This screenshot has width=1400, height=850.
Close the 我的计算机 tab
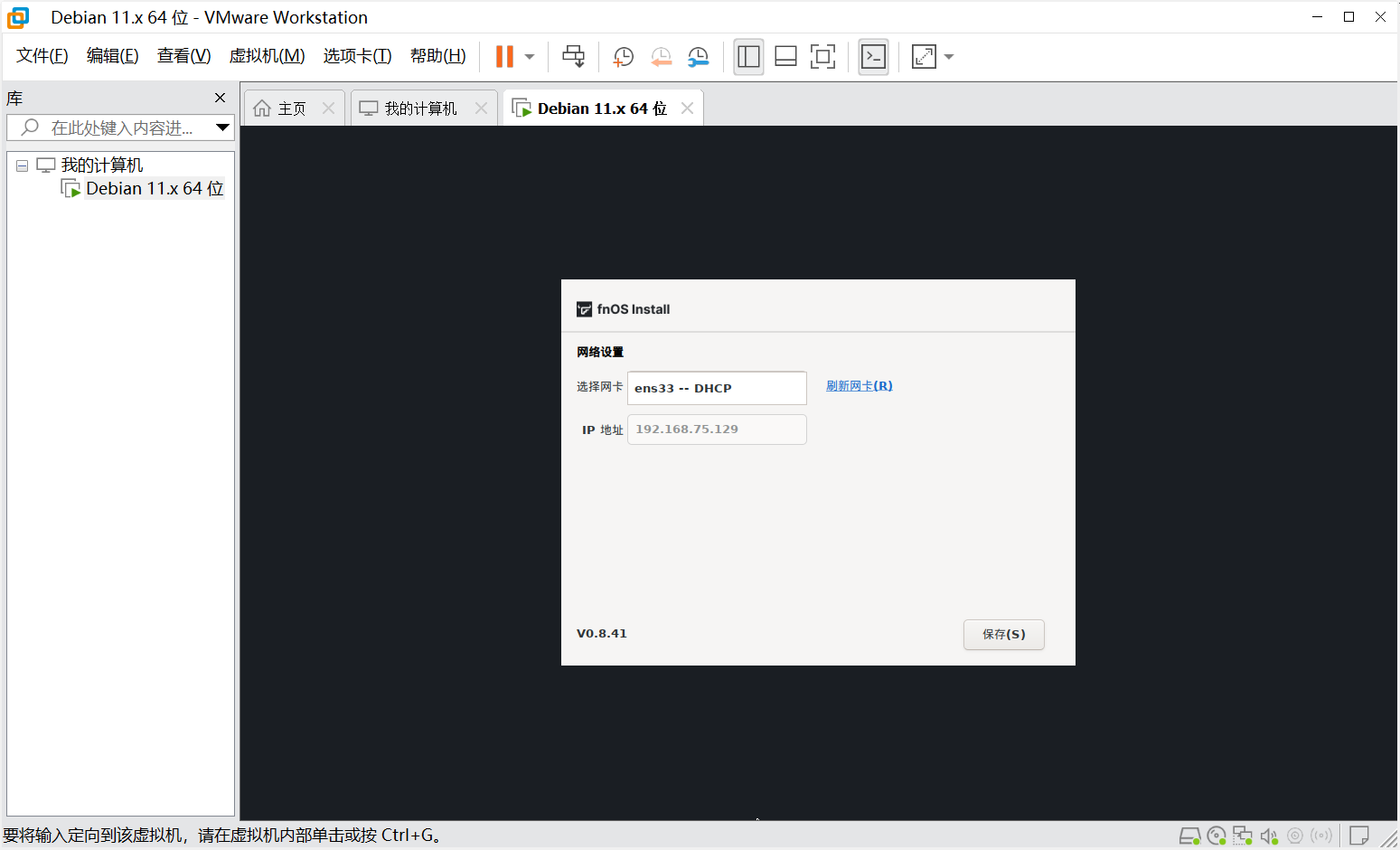click(481, 109)
